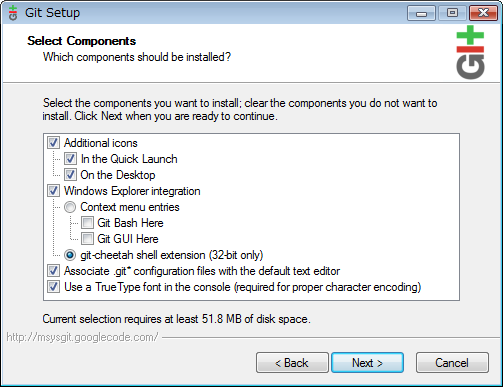Go to the next setup step

click(367, 363)
